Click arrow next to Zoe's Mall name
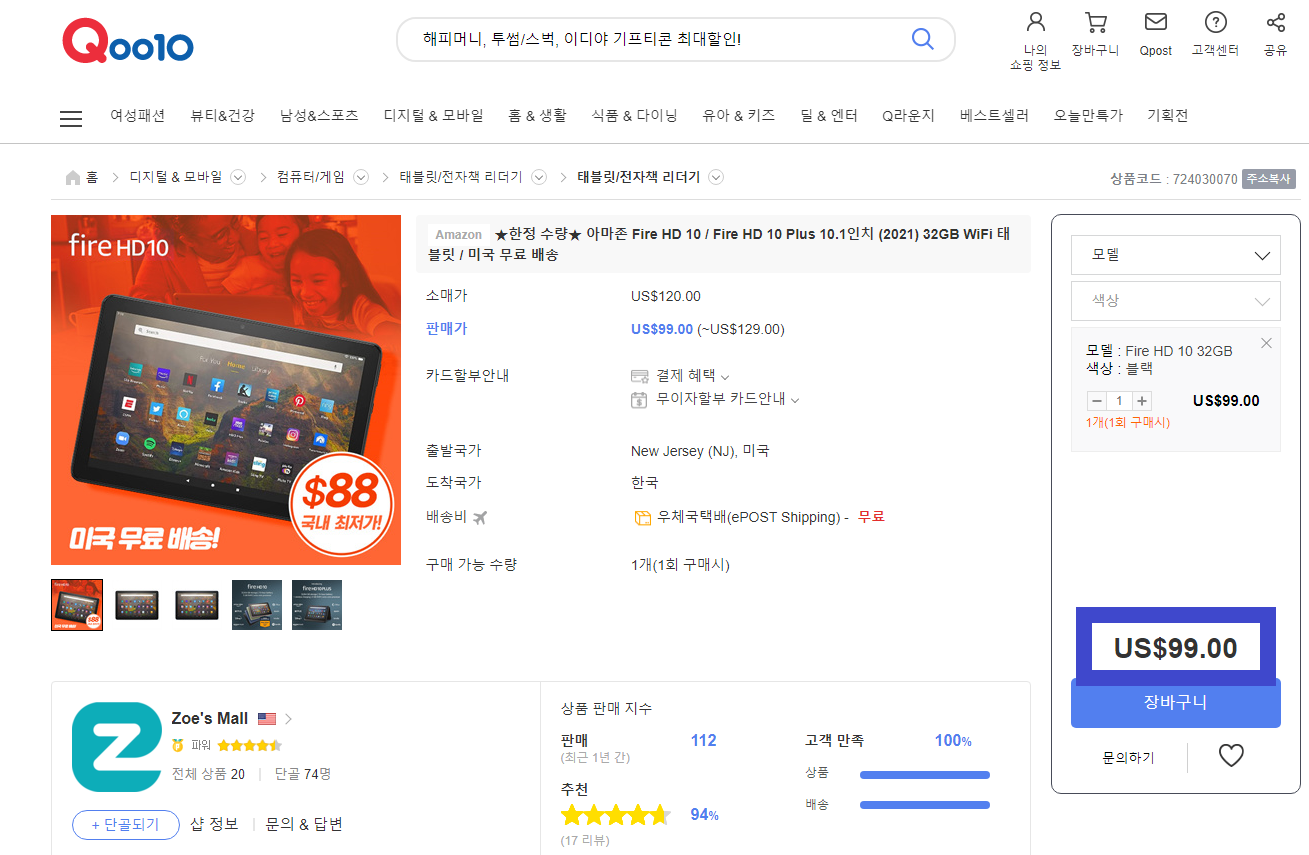The image size is (1309, 855). (x=288, y=718)
